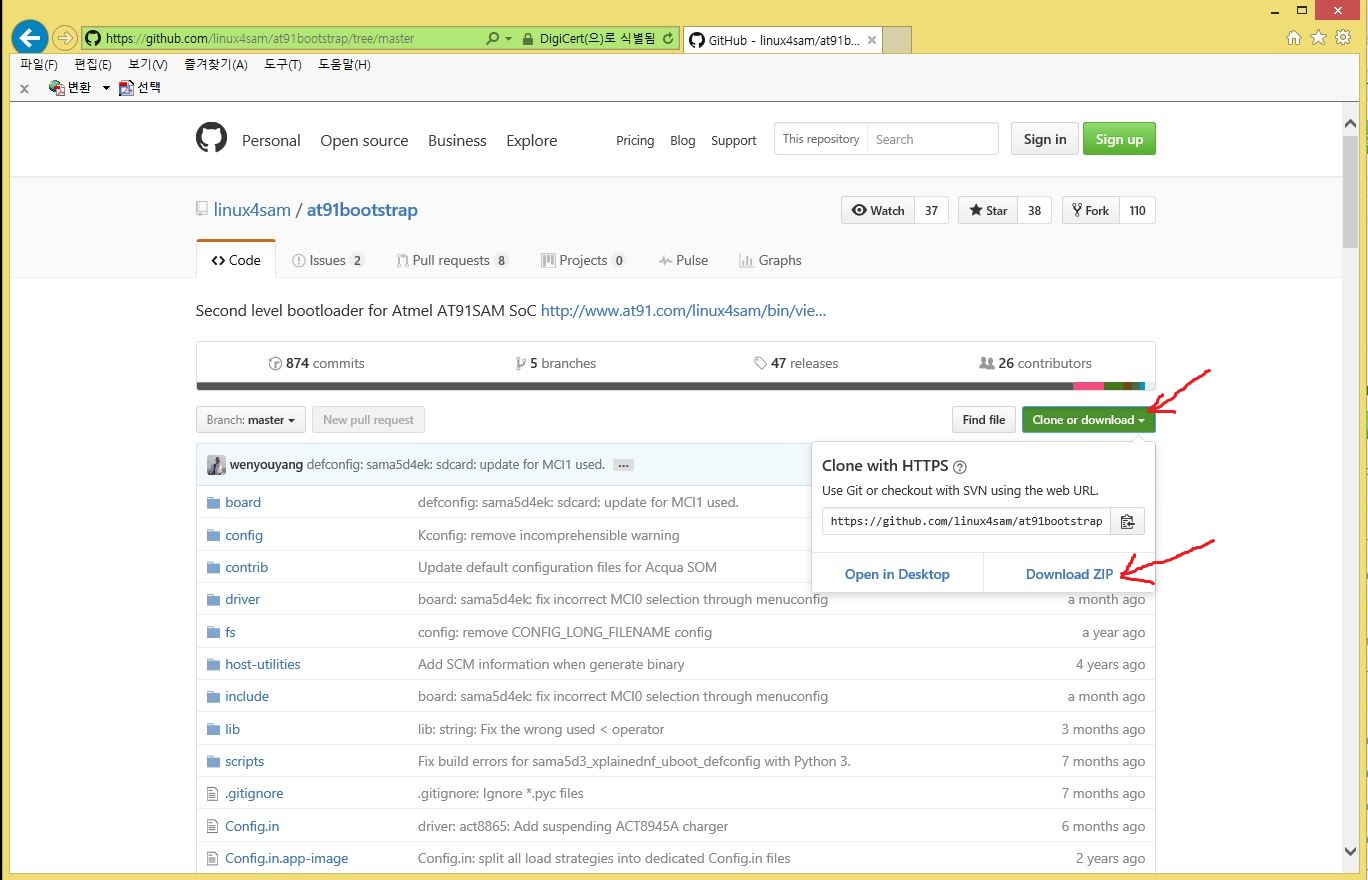Click the repository search input field
The height and width of the screenshot is (880, 1368).
(932, 139)
